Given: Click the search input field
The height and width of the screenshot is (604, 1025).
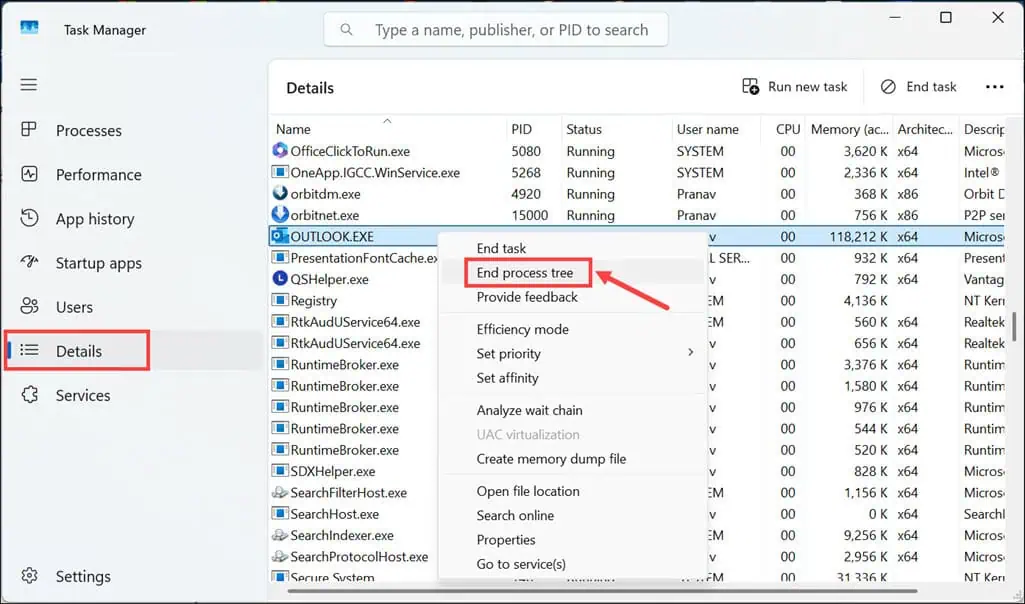Looking at the screenshot, I should [x=496, y=29].
